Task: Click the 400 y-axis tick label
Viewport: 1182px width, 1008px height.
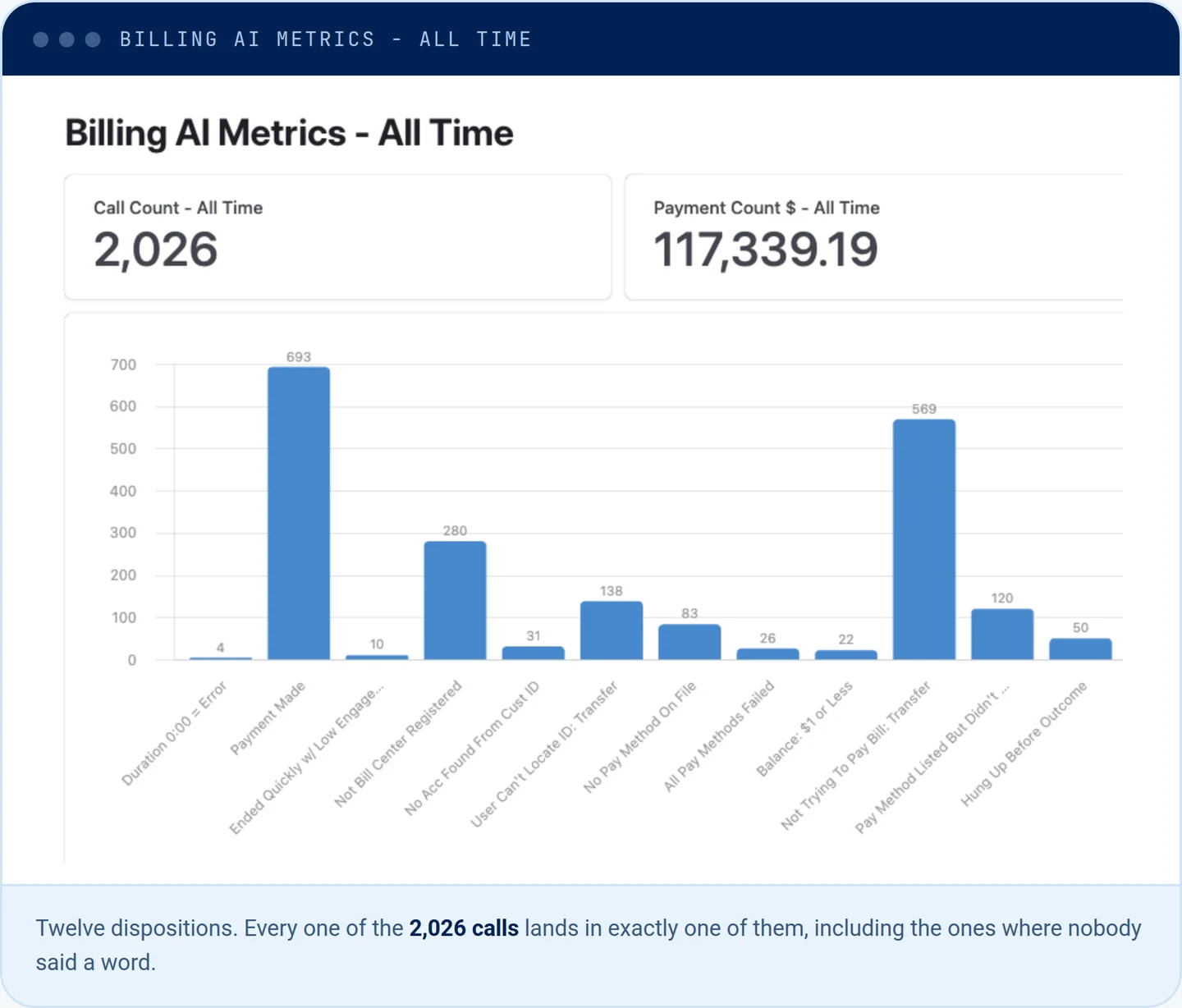Action: tap(123, 491)
